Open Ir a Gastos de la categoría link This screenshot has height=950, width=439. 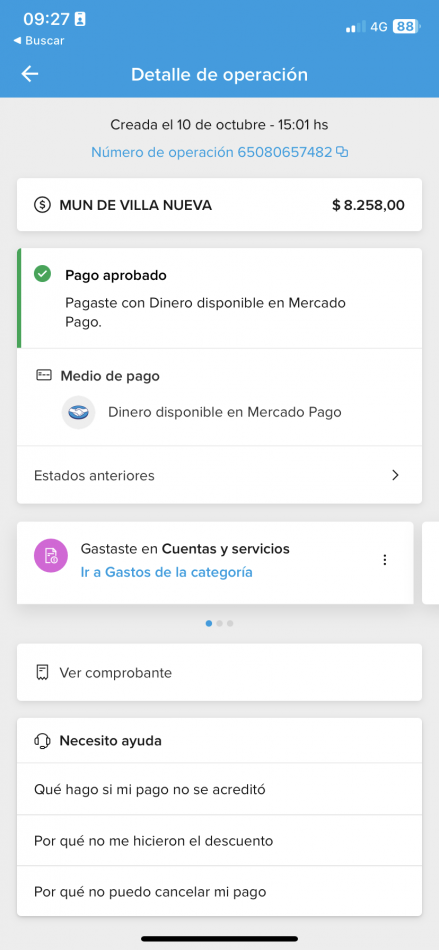167,572
